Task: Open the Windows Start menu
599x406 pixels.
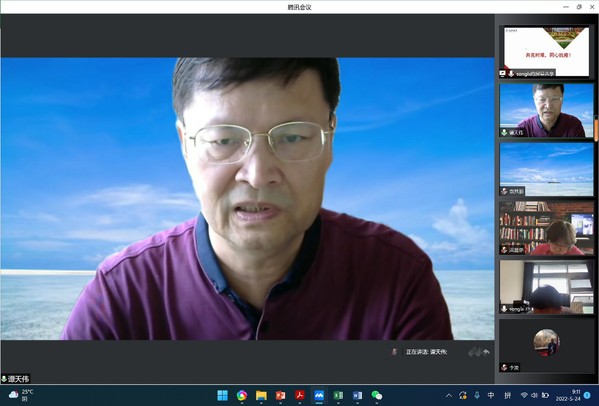Action: (222, 395)
